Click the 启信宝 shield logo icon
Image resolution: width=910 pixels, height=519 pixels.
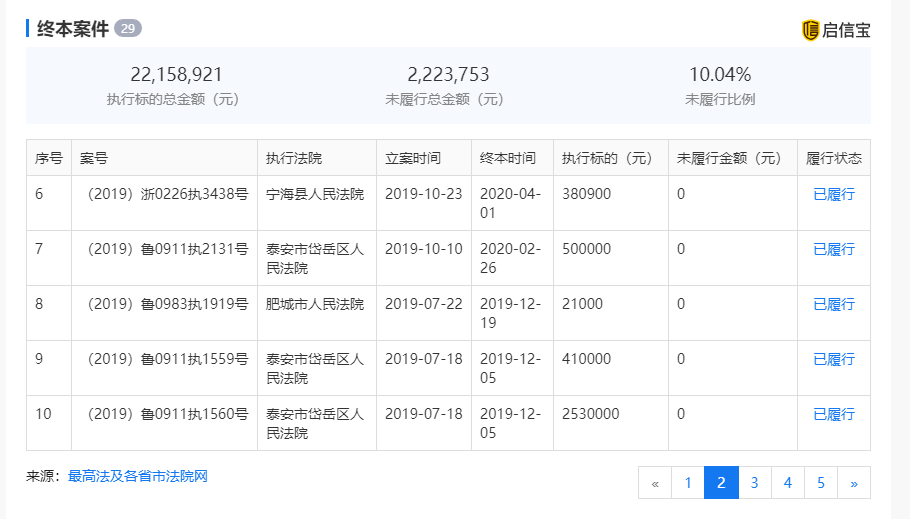[810, 30]
